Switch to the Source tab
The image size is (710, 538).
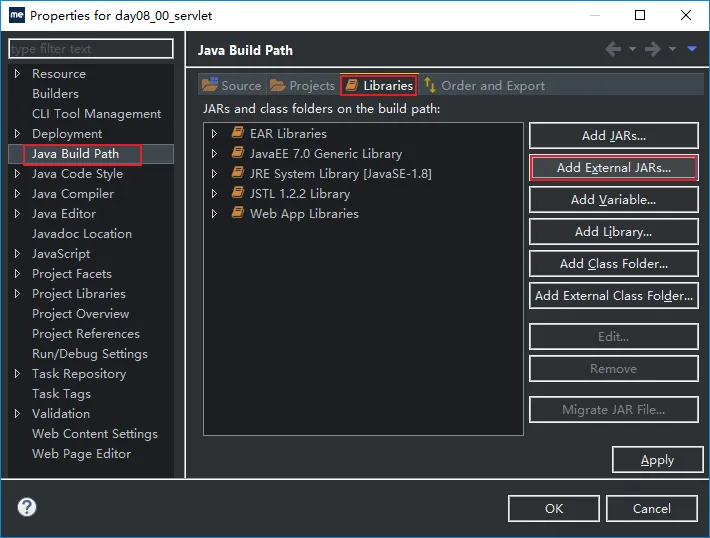[x=232, y=85]
